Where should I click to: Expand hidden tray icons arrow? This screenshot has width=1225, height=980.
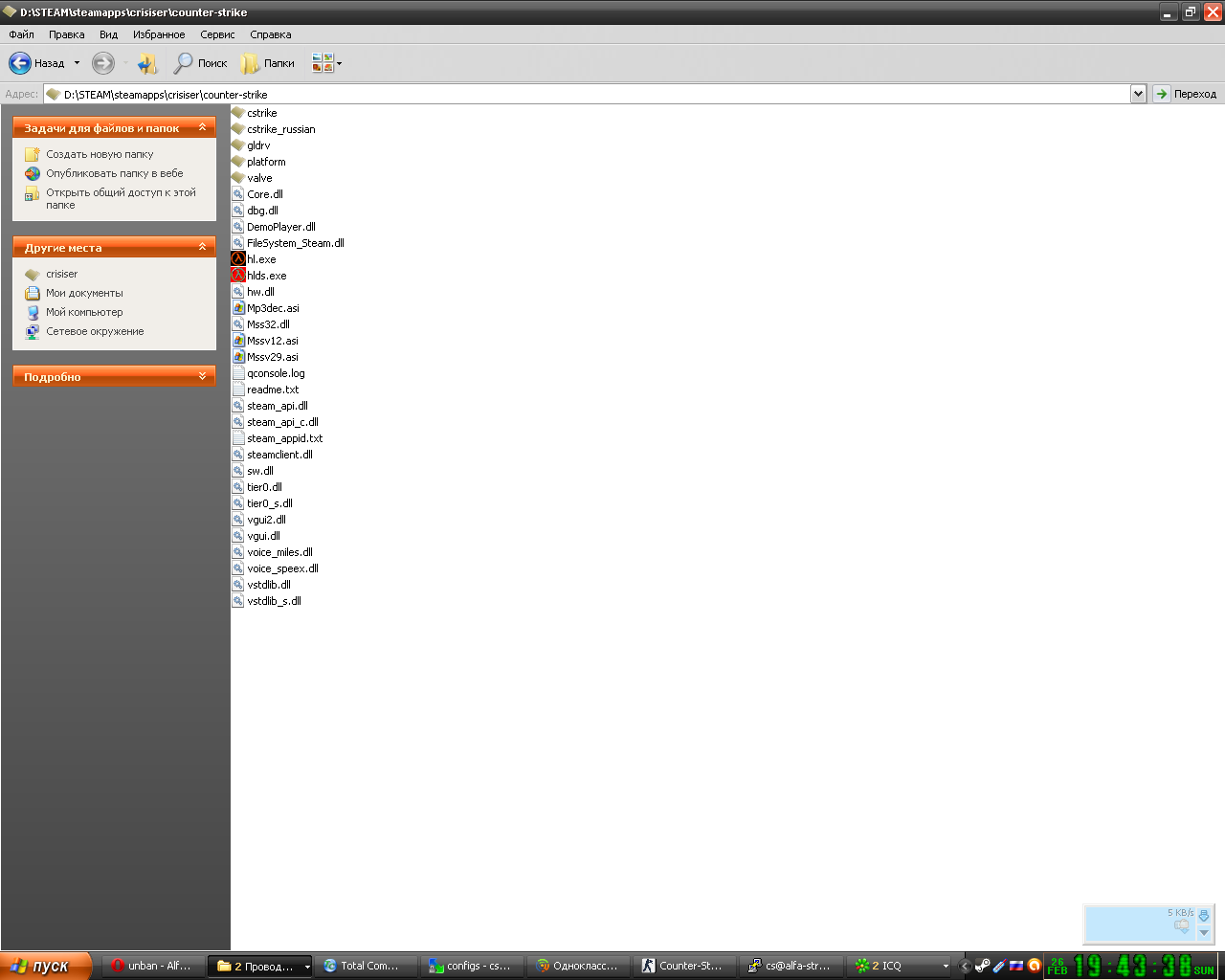[x=965, y=966]
